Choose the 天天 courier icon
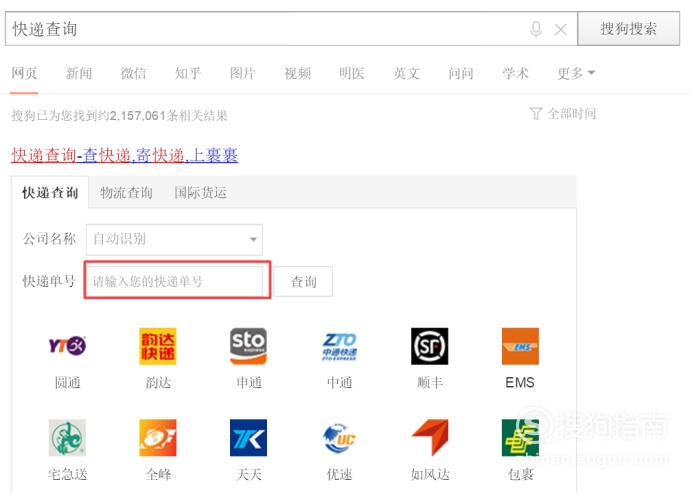Viewport: 692px width, 493px height. [248, 437]
